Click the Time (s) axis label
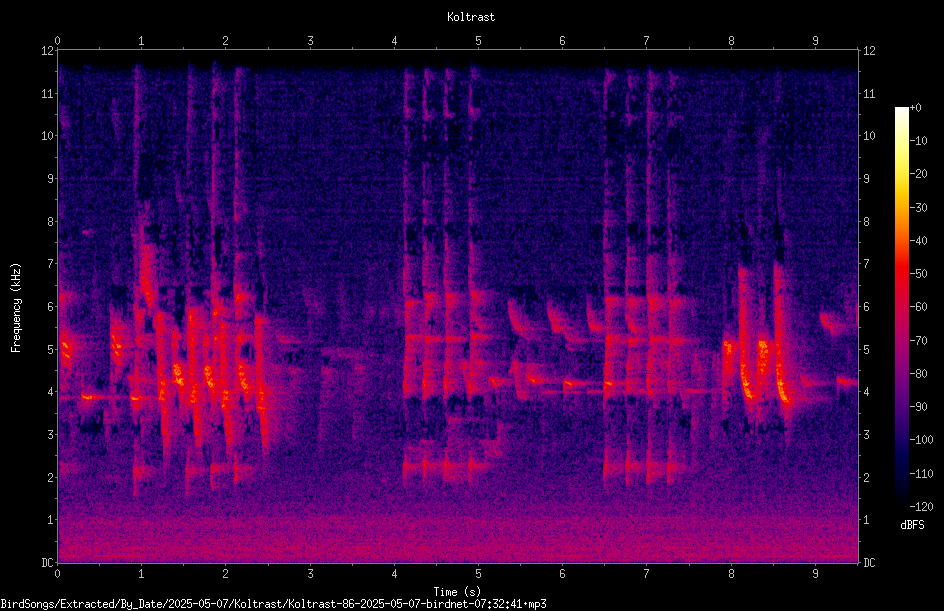Screen dimensions: 944x611 tap(457, 592)
